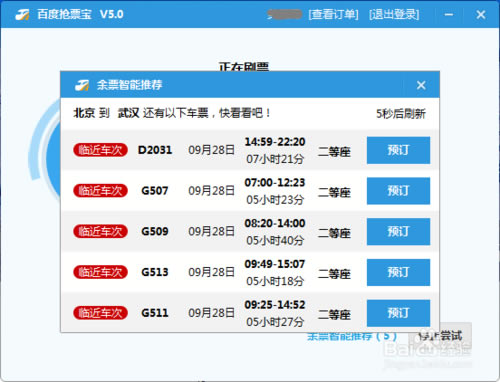Book train G513 with 预订 button
500x382 pixels.
398,272
